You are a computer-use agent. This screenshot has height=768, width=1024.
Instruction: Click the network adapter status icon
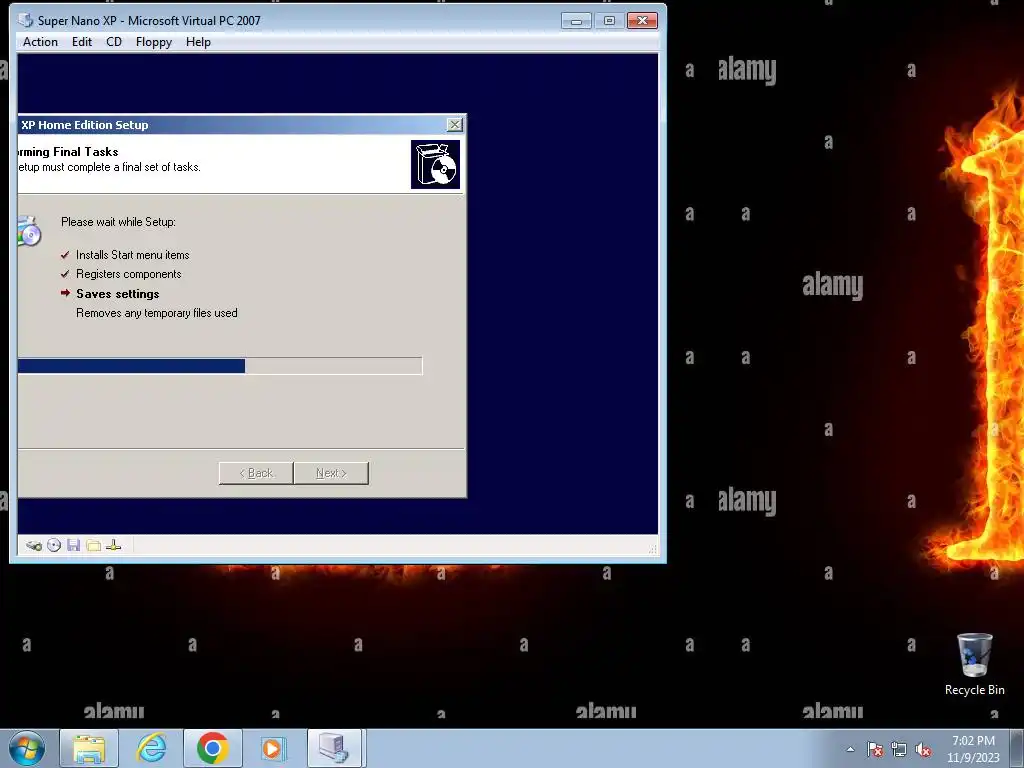coord(114,545)
